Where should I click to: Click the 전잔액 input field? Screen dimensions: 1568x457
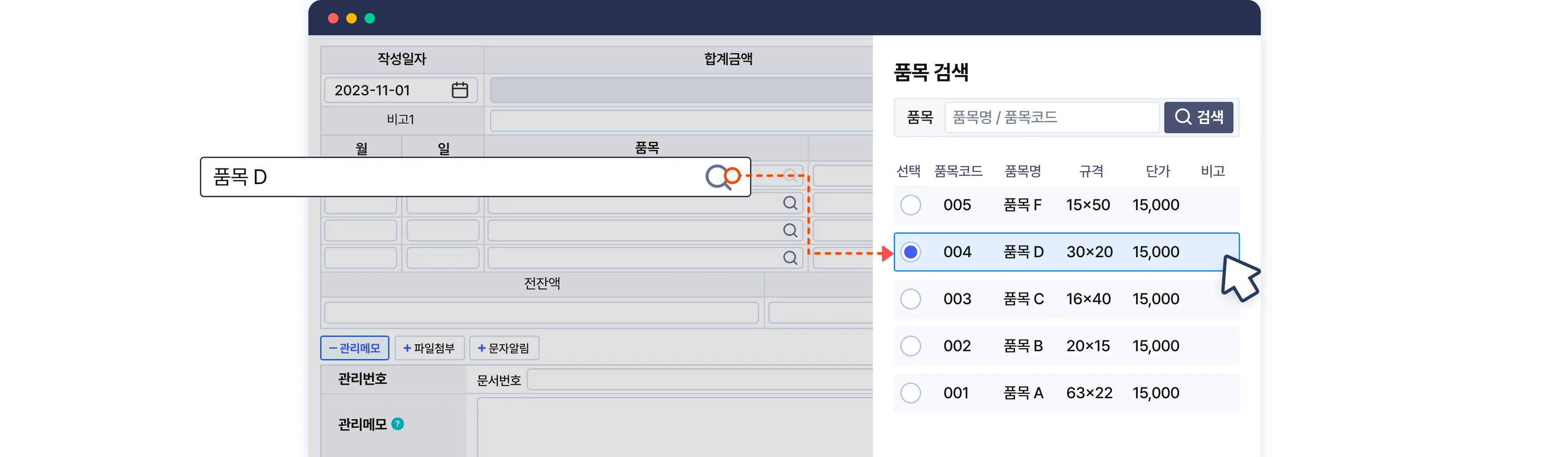(x=541, y=312)
